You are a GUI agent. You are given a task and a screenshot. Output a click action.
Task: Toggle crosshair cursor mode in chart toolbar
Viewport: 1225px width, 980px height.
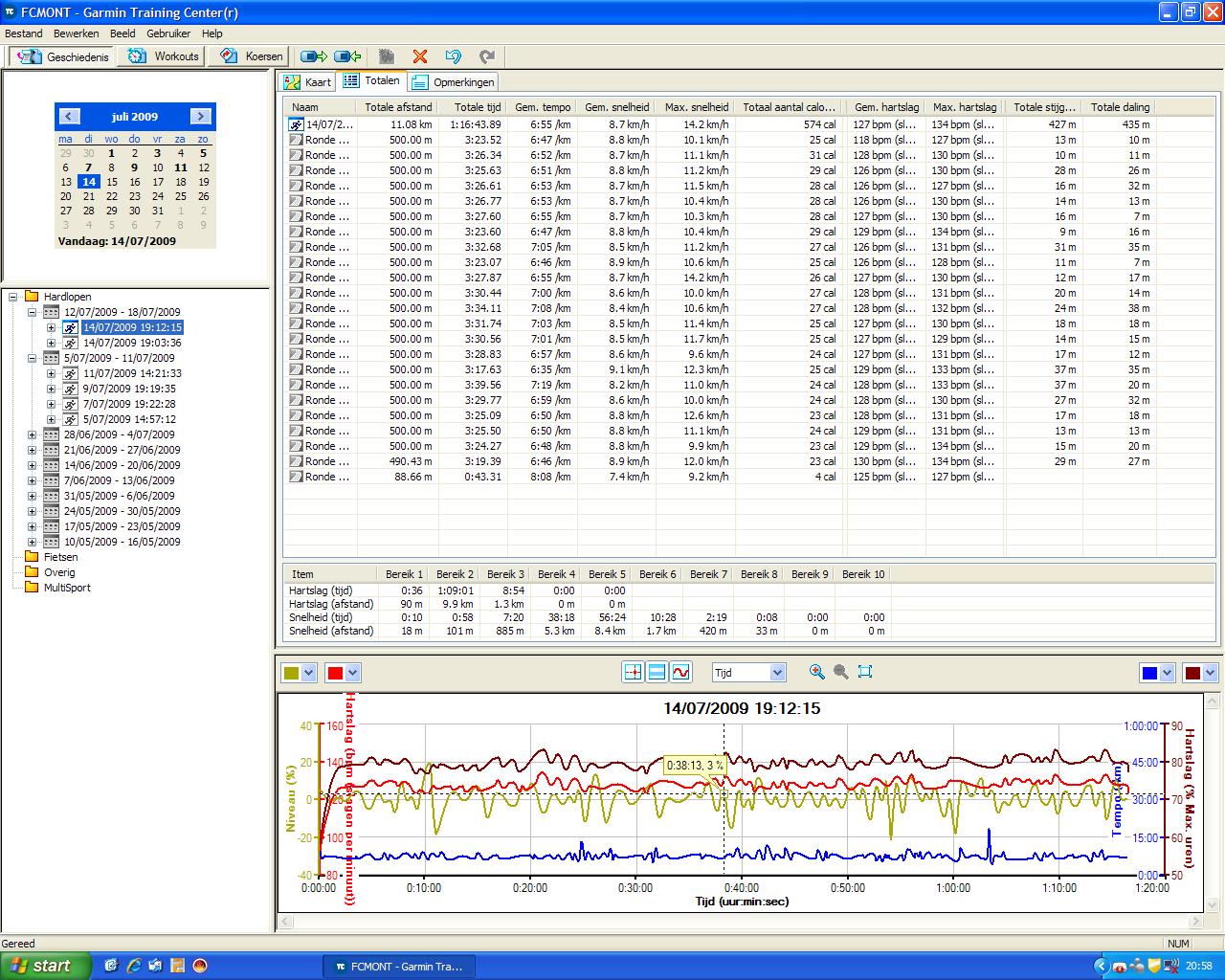pyautogui.click(x=633, y=672)
